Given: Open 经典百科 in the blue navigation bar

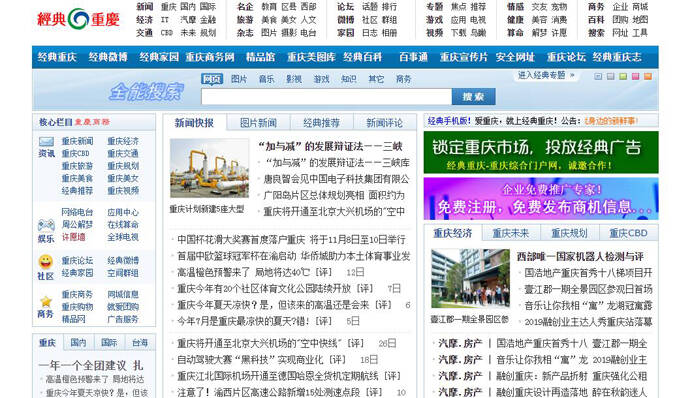Looking at the screenshot, I should pyautogui.click(x=363, y=57).
